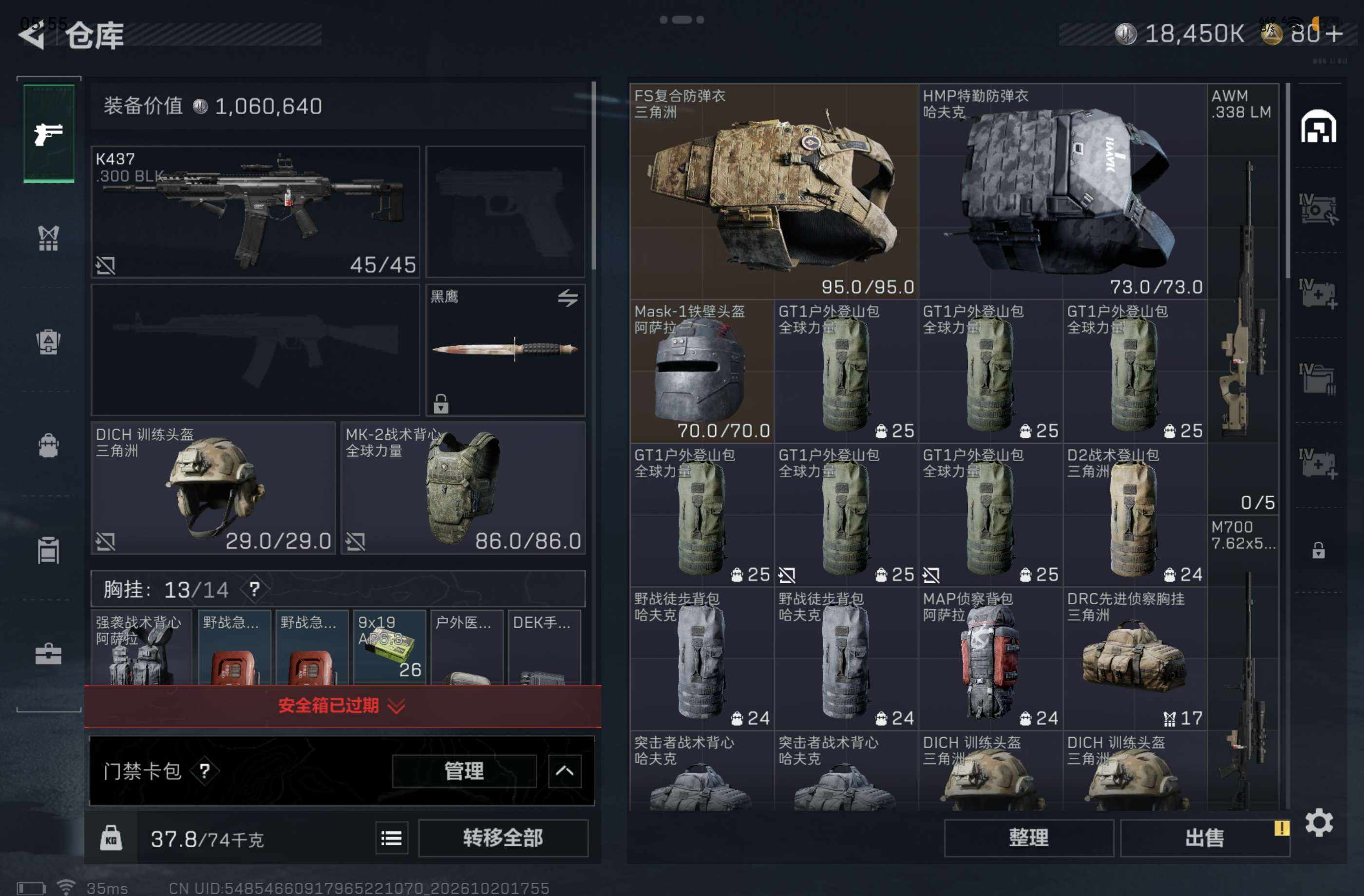Expand the 安全箱已过期 banner
1364x896 pixels.
click(x=342, y=706)
